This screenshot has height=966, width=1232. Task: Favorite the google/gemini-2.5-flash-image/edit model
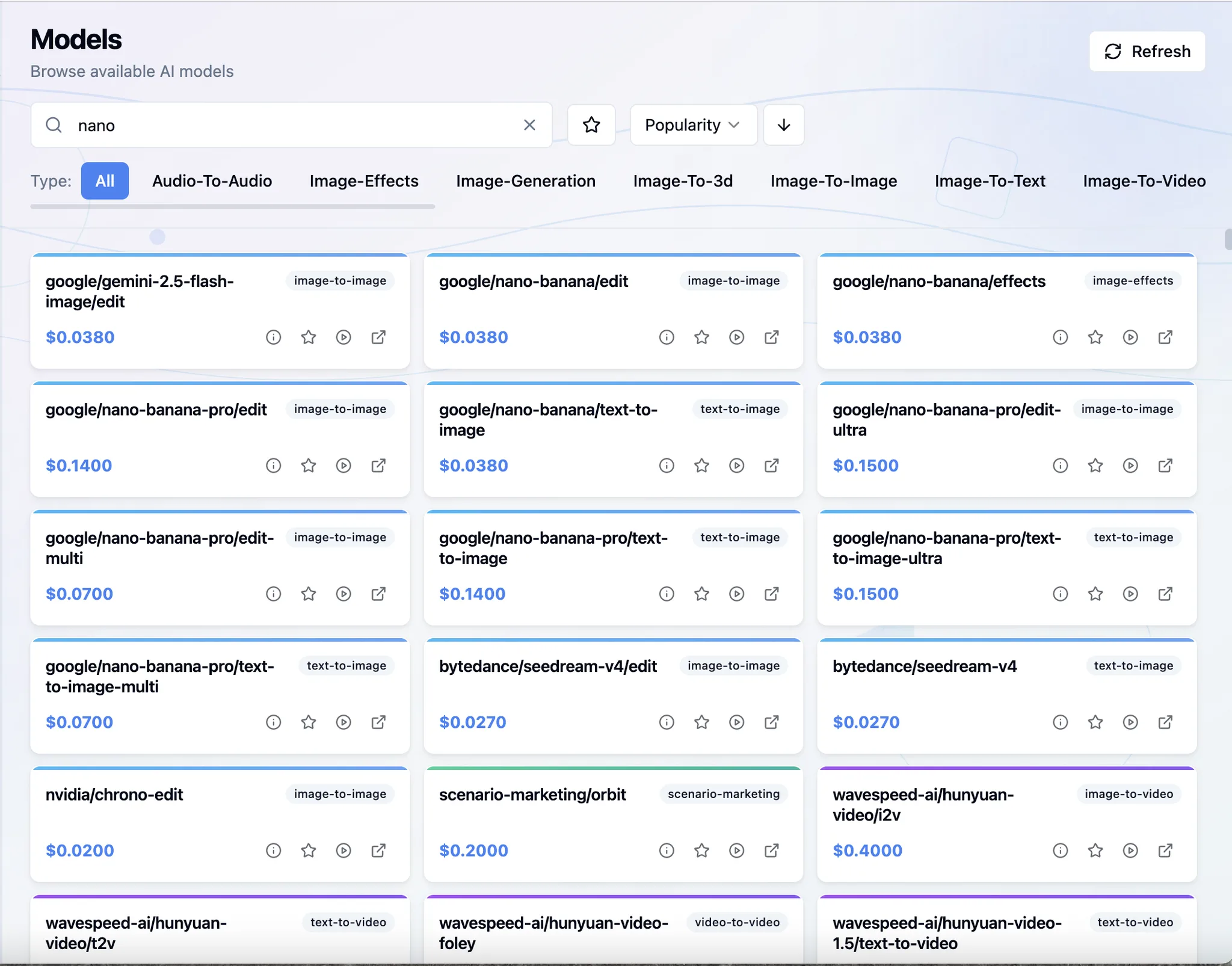[x=309, y=337]
